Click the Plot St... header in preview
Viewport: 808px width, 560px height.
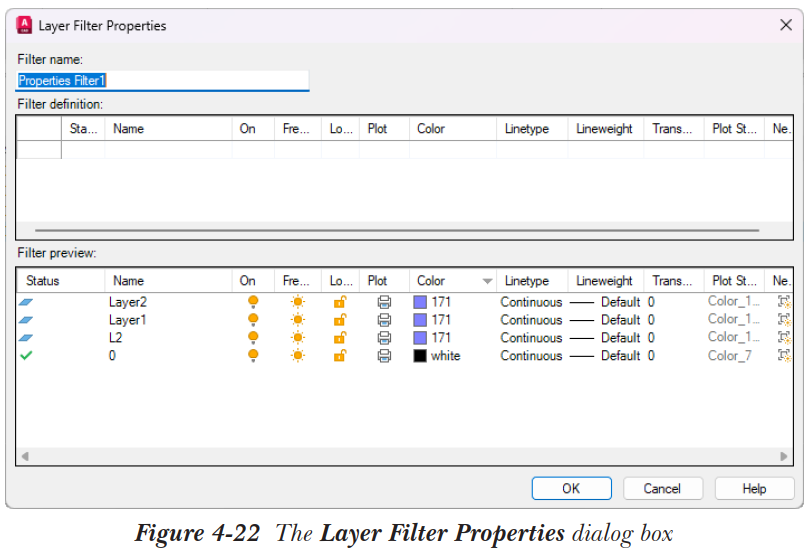point(734,281)
